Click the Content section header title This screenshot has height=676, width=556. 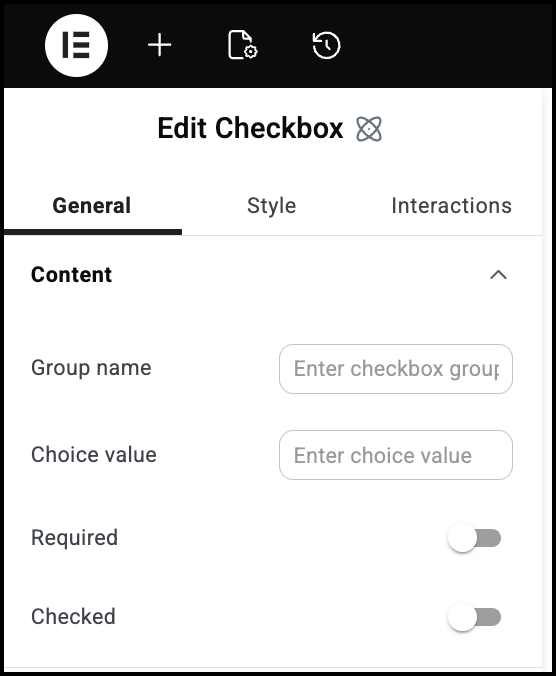click(72, 275)
